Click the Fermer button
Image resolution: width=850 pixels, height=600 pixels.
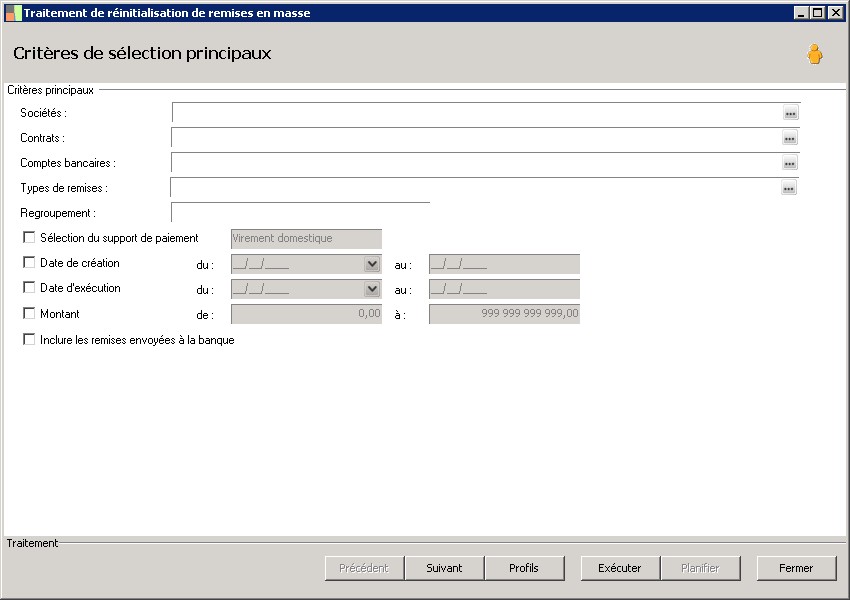click(x=796, y=568)
